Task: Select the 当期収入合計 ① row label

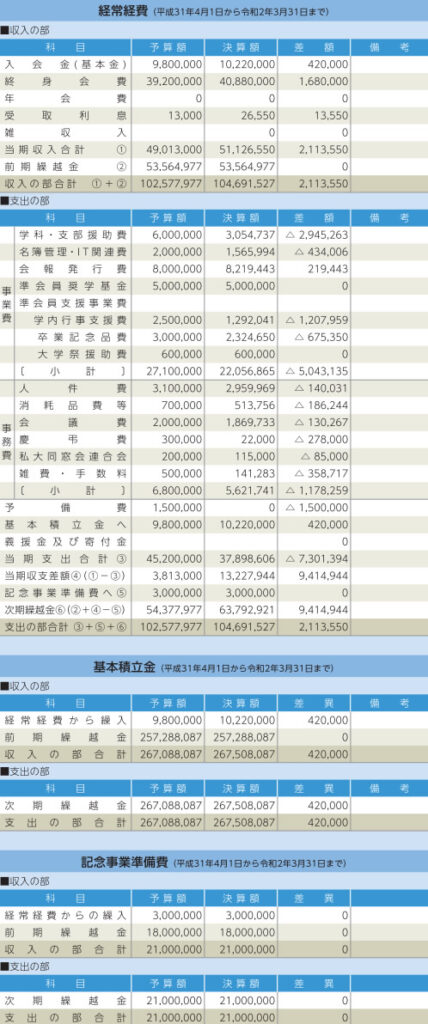Action: (x=65, y=150)
